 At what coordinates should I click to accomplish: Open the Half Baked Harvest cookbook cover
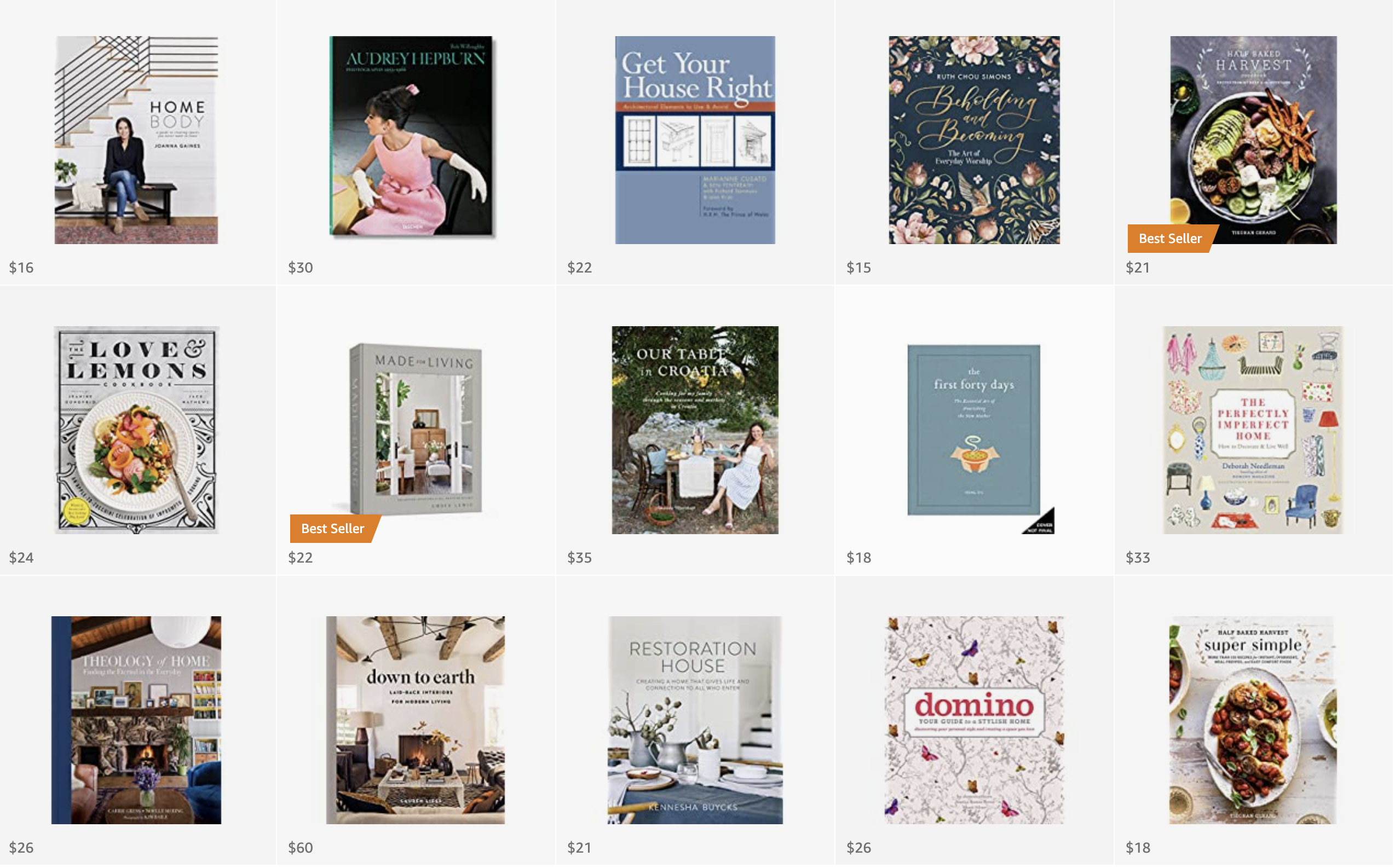[1255, 140]
